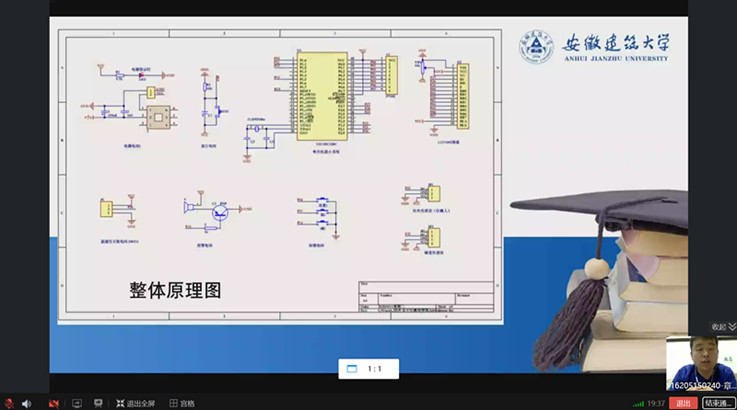Switch to 宫格 grid layout view

(182, 403)
